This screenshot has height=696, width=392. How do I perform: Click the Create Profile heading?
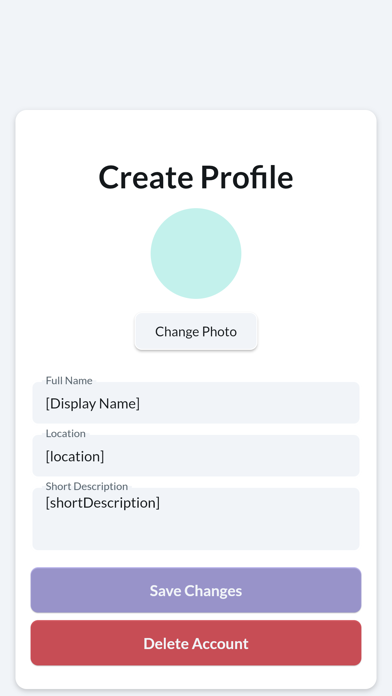pos(196,177)
